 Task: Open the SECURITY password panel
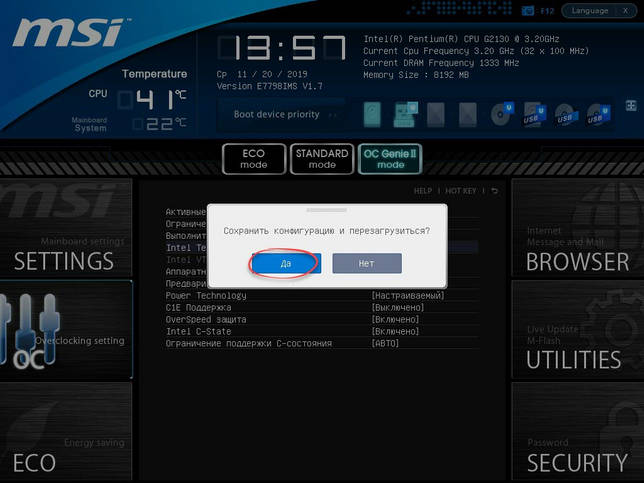click(x=577, y=431)
